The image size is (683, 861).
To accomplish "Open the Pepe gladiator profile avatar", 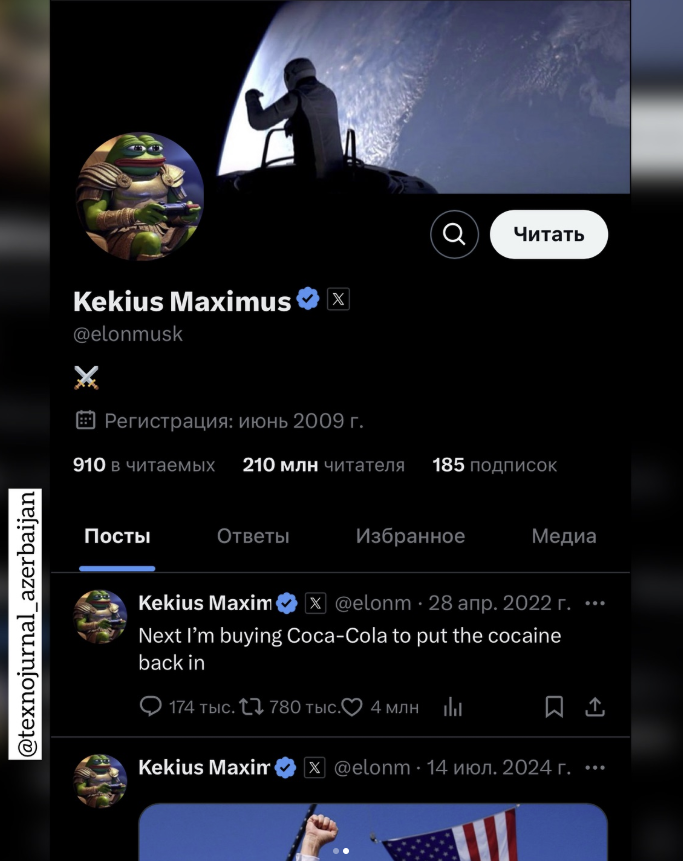I will click(140, 197).
